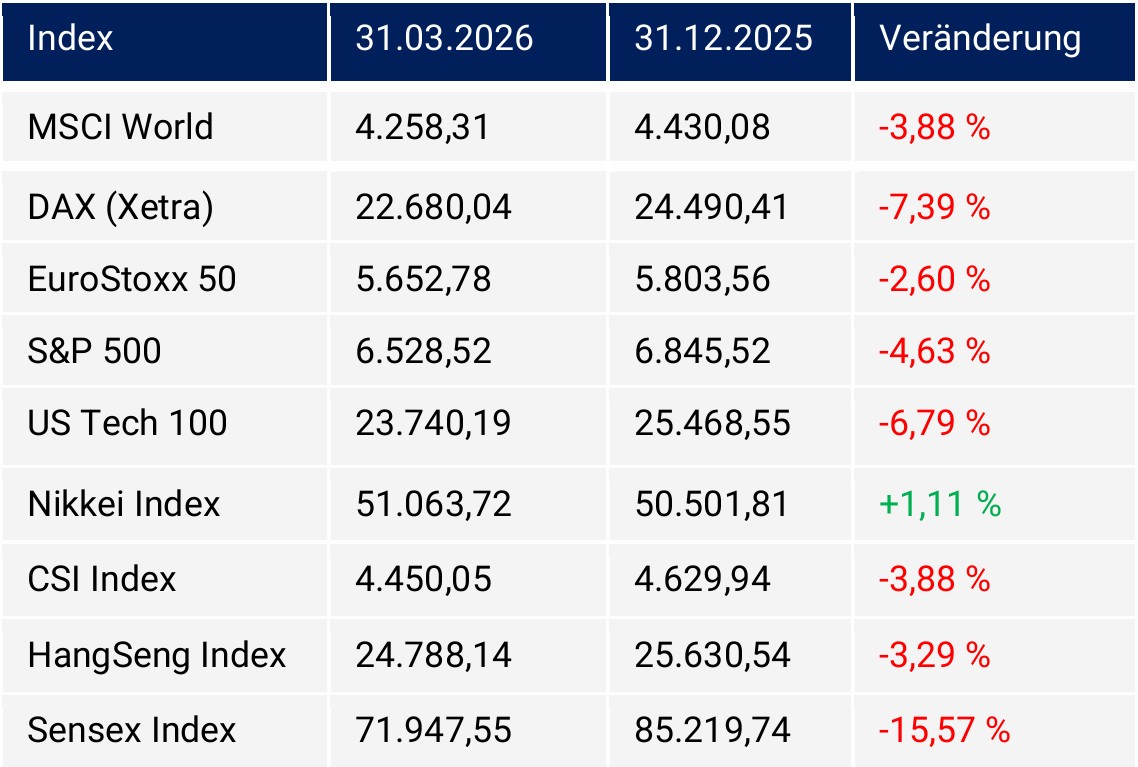1138x767 pixels.
Task: Click the Nikkei Index name cell
Action: tap(124, 503)
